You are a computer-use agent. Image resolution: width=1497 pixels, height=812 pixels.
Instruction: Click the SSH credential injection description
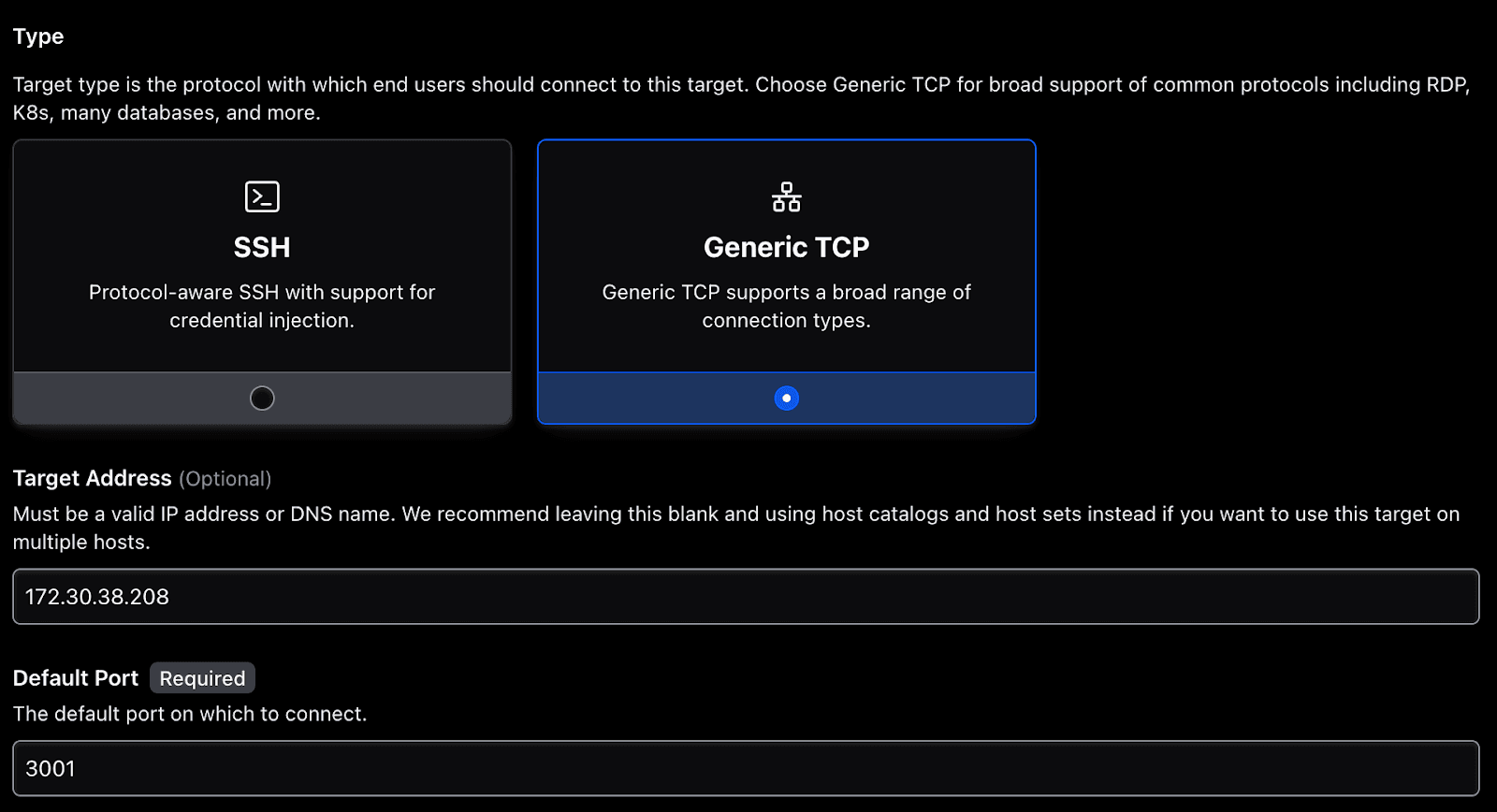pos(262,306)
